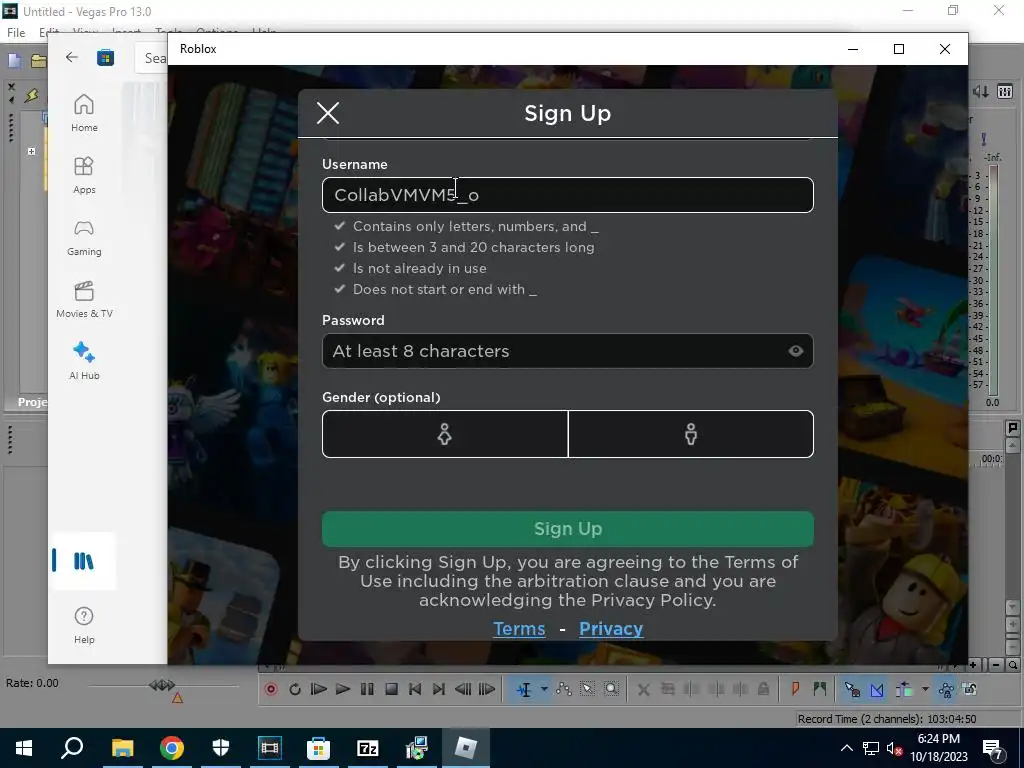Viewport: 1024px width, 768px height.
Task: Select the male gender option
Action: 691,434
